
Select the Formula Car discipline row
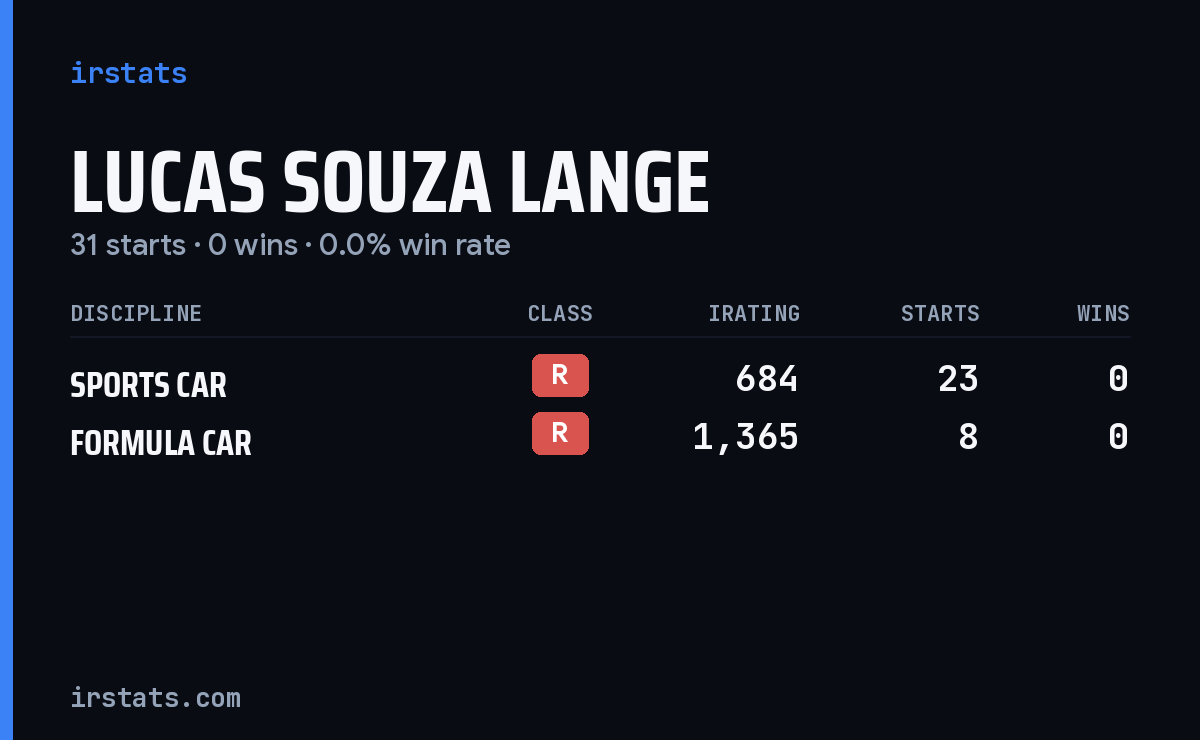coord(600,437)
